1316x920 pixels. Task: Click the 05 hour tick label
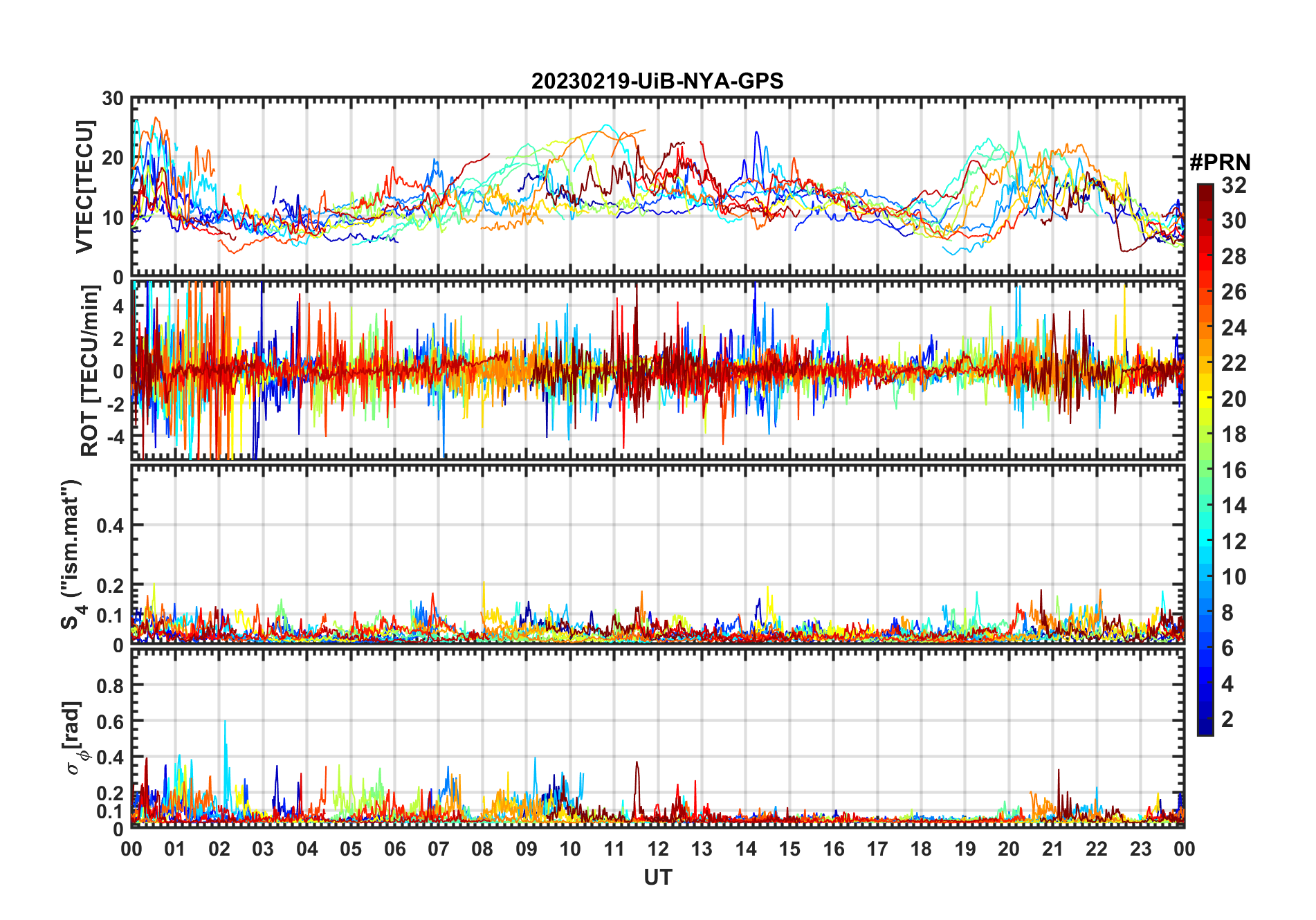351,849
